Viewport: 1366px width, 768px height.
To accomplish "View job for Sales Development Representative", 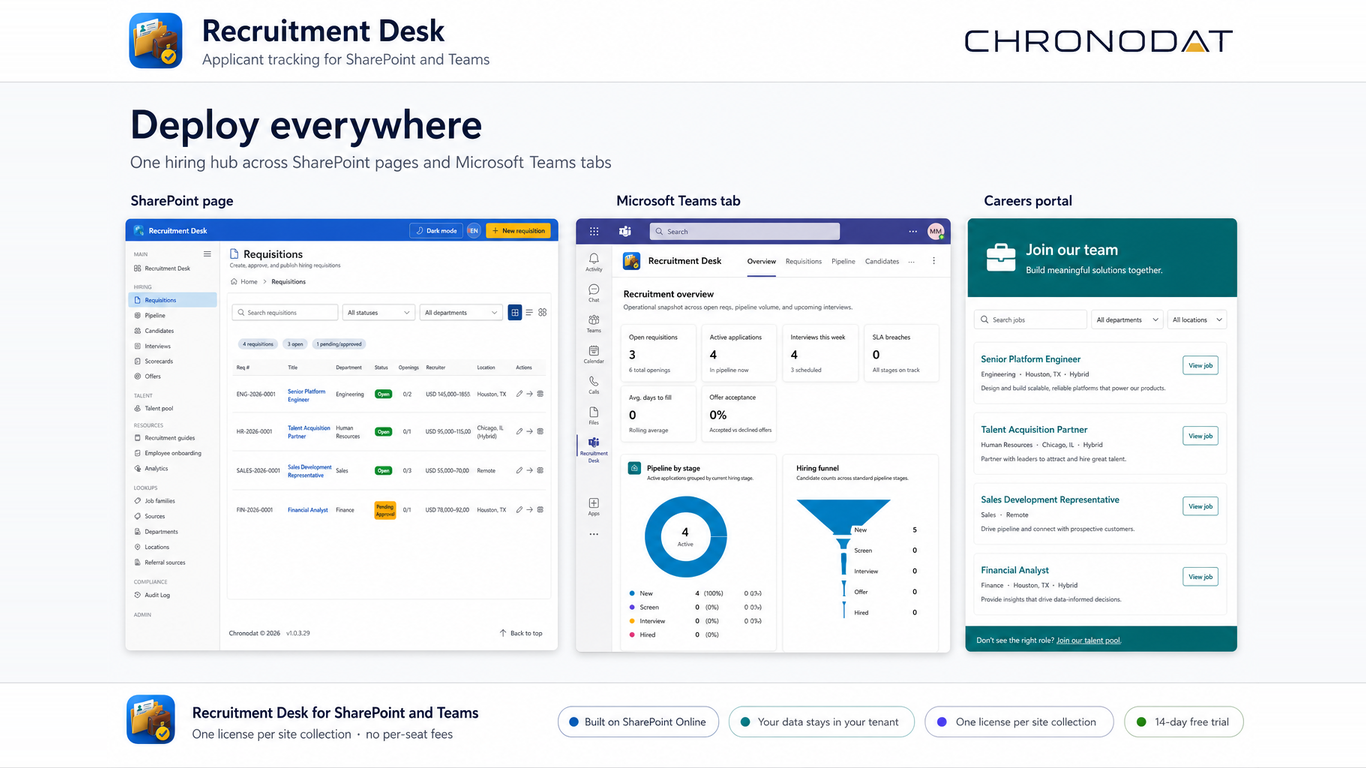I will (x=1200, y=506).
